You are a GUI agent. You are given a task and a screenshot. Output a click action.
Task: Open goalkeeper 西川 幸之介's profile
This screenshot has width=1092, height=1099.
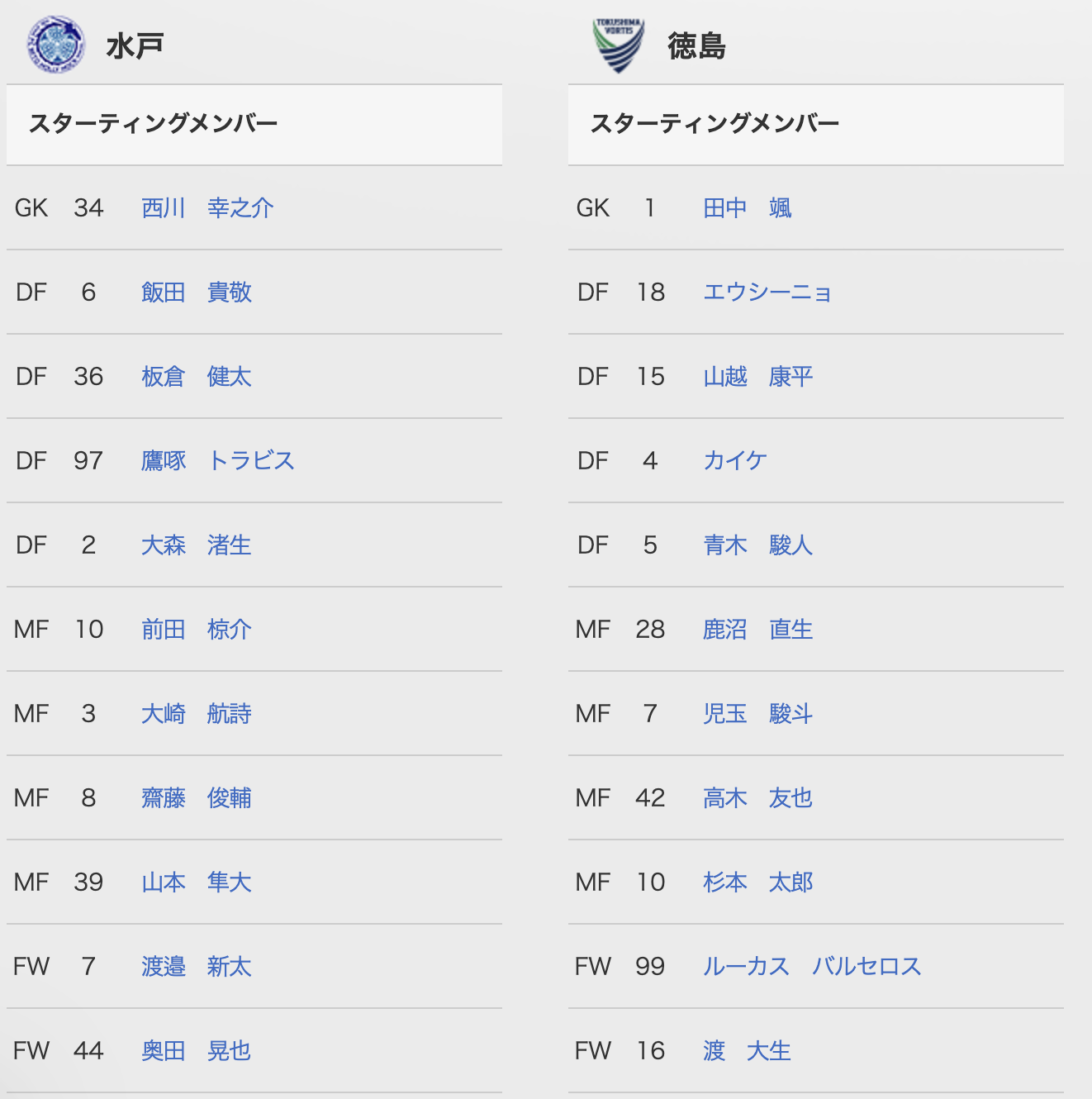pyautogui.click(x=207, y=208)
